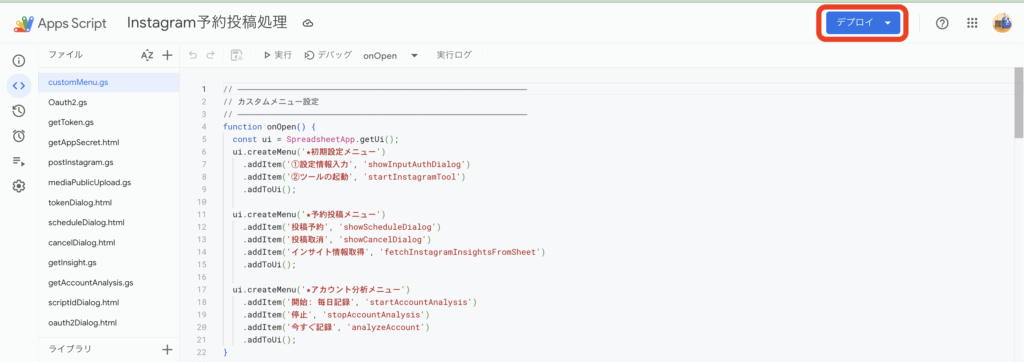Image resolution: width=1024 pixels, height=362 pixels.
Task: Open the 実行ログ execution log
Action: click(x=454, y=56)
